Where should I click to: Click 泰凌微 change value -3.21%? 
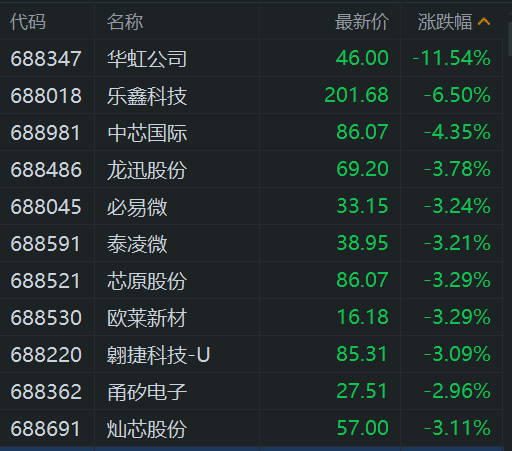[457, 243]
